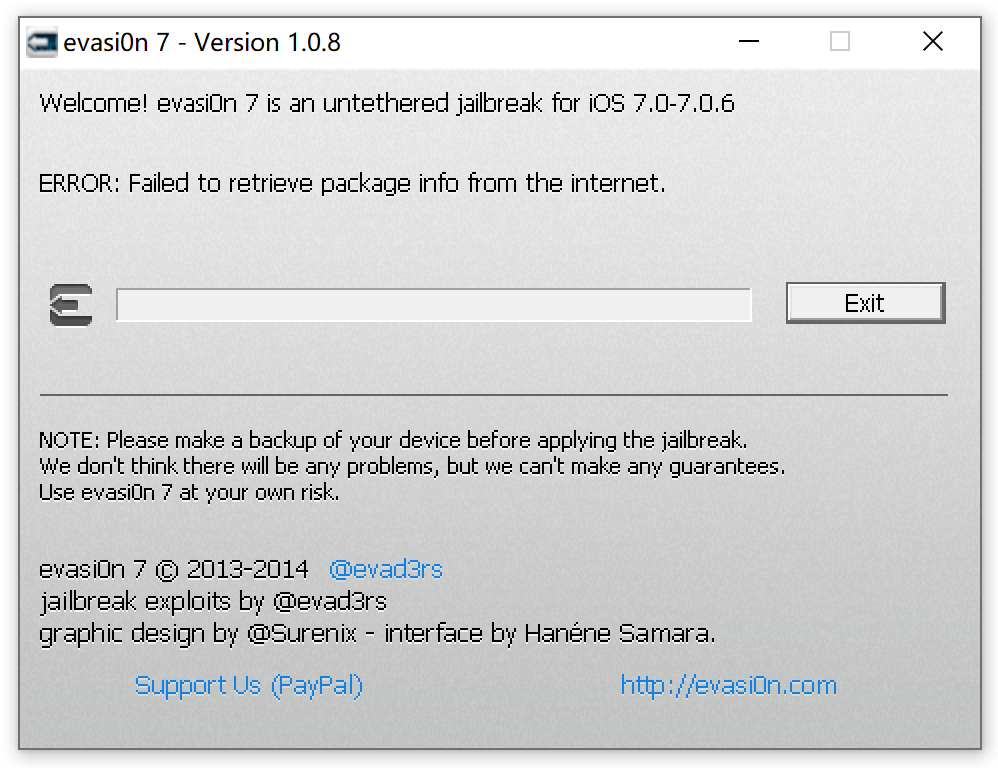This screenshot has width=998, height=768.
Task: Click the Welcome untethered jailbreak message
Action: (x=386, y=103)
